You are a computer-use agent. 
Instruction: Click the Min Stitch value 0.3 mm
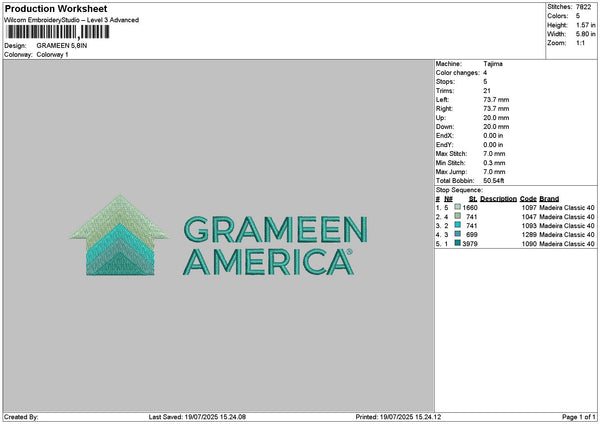494,163
